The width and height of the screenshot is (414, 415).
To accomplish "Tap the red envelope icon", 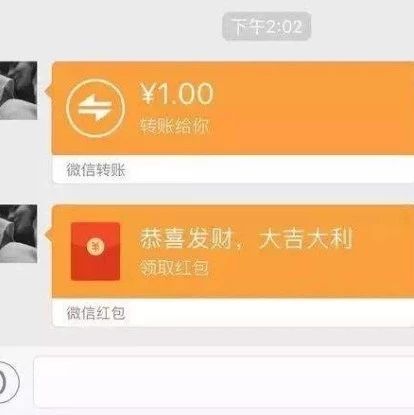I will pyautogui.click(x=95, y=251).
